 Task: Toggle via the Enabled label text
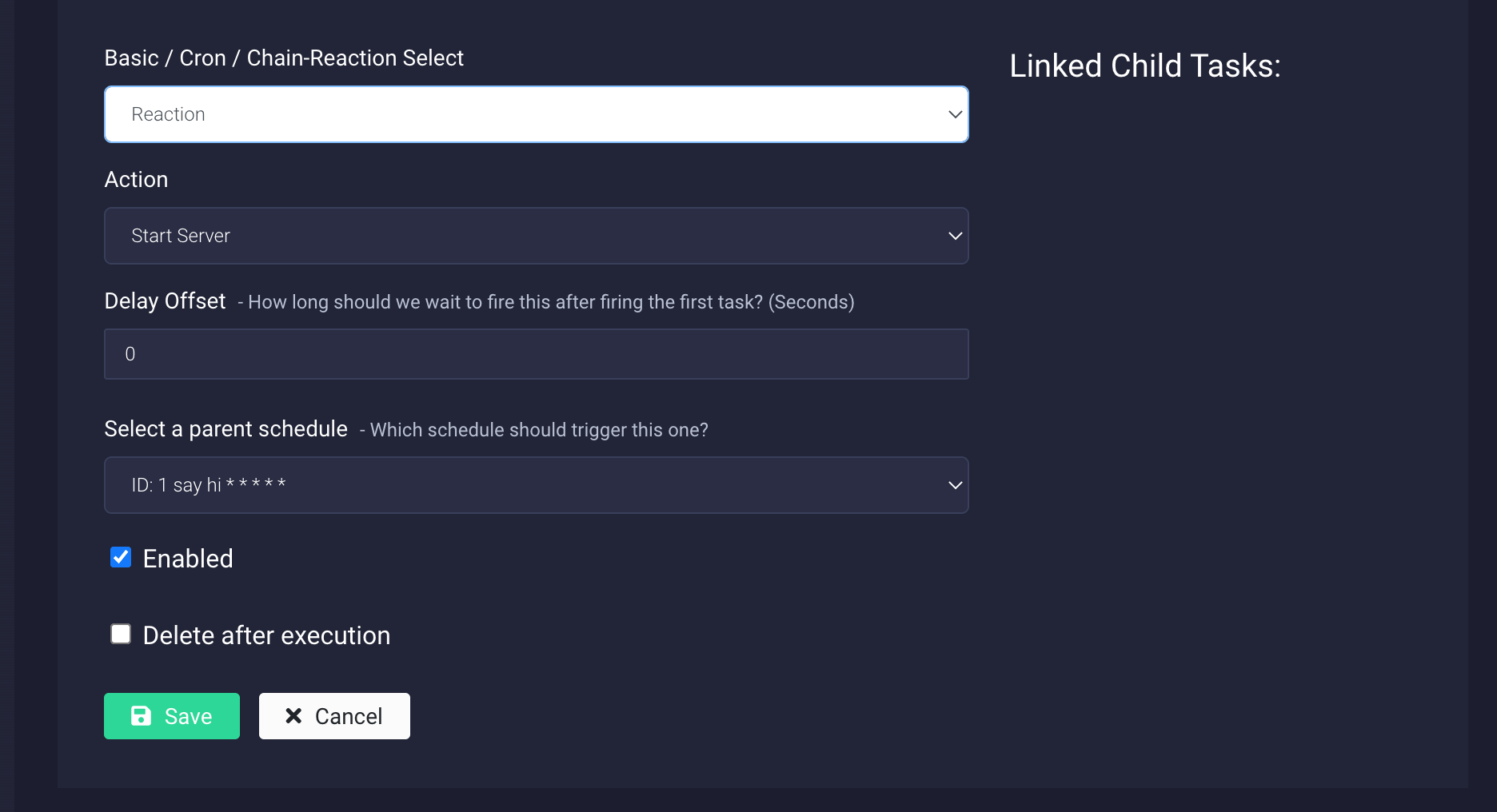click(188, 559)
